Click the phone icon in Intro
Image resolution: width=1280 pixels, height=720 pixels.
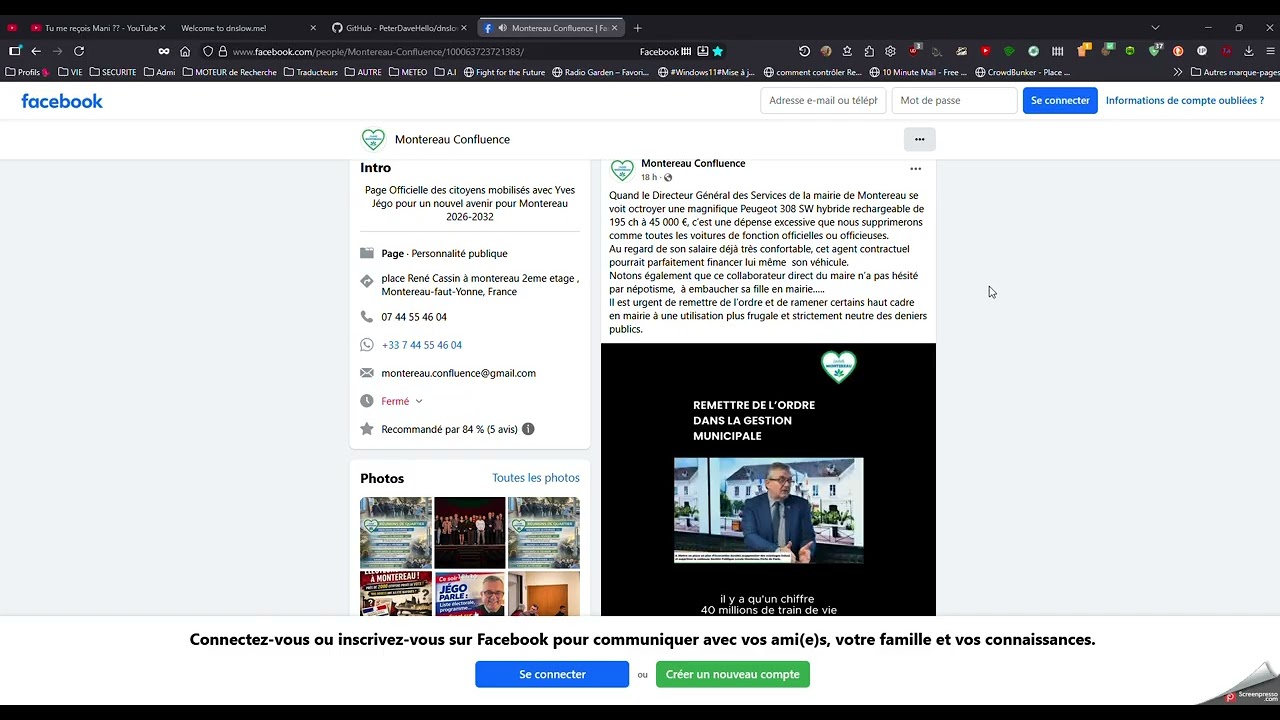pos(367,317)
